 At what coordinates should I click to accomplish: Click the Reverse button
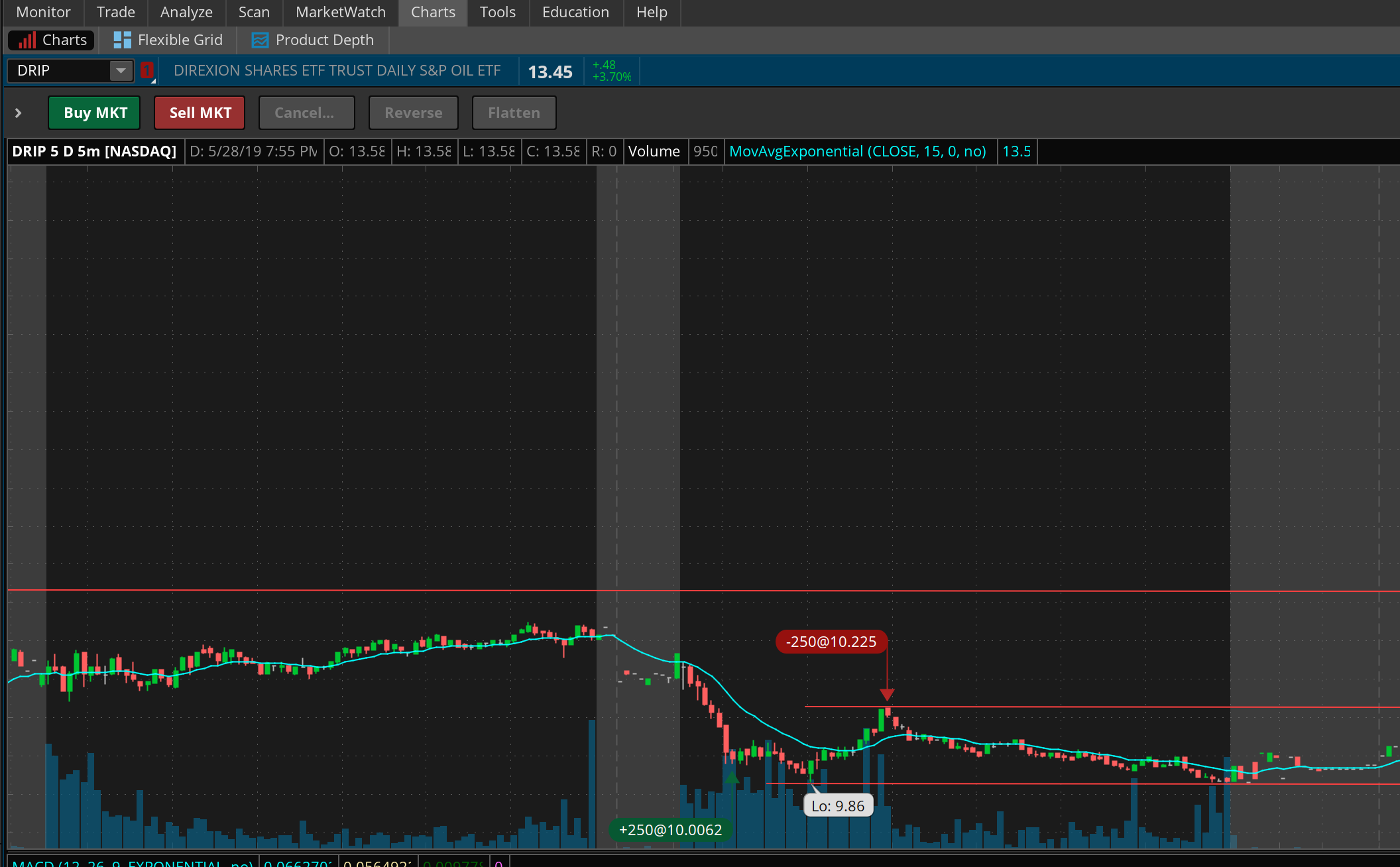tap(413, 113)
